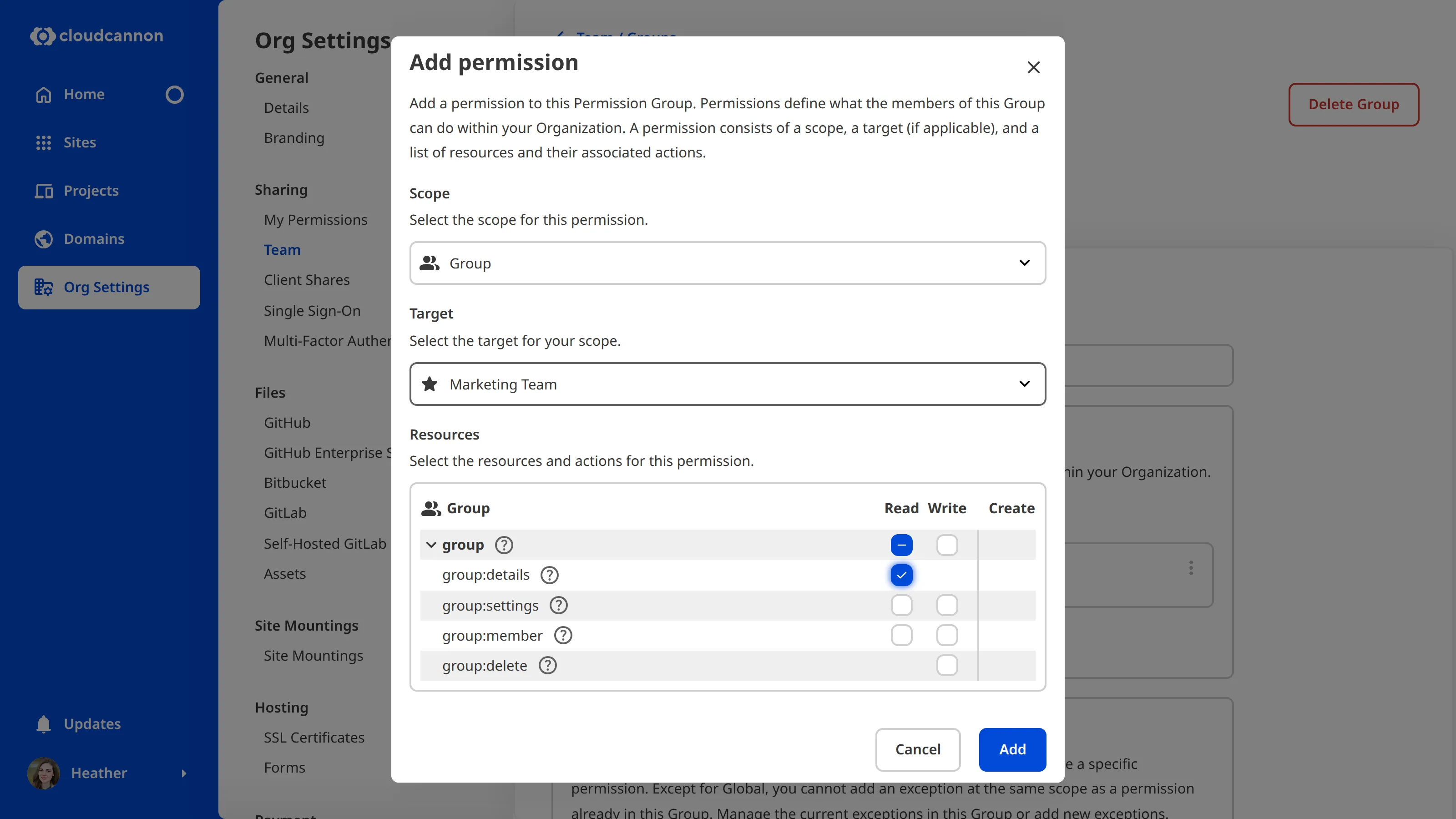Click the Org Settings gear icon
The width and height of the screenshot is (1456, 819).
[43, 287]
